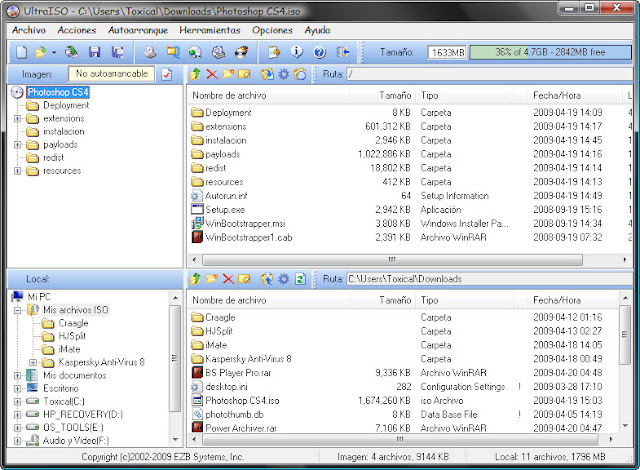640x470 pixels.
Task: Select Photoshop CS4.iso in the local list
Action: click(242, 401)
